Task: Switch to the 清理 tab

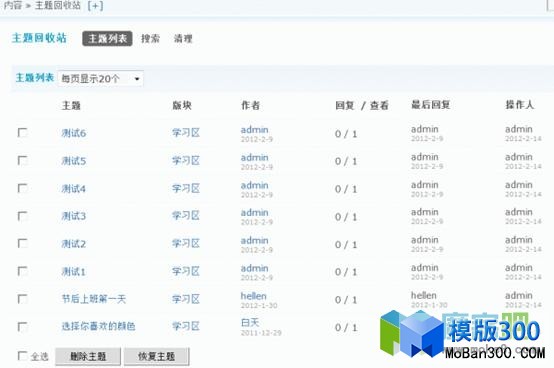Action: [x=183, y=38]
